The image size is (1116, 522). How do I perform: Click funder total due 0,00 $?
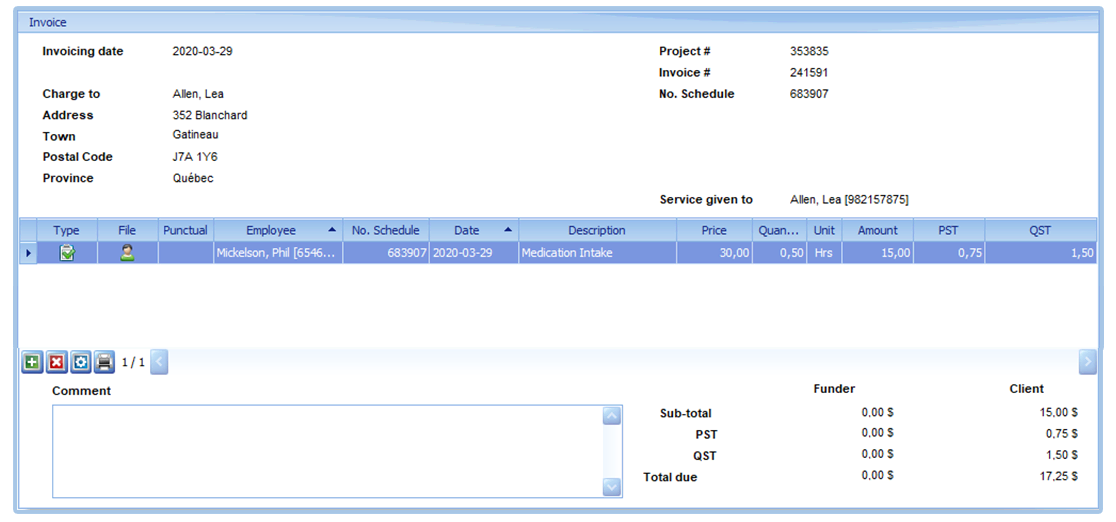coord(878,475)
